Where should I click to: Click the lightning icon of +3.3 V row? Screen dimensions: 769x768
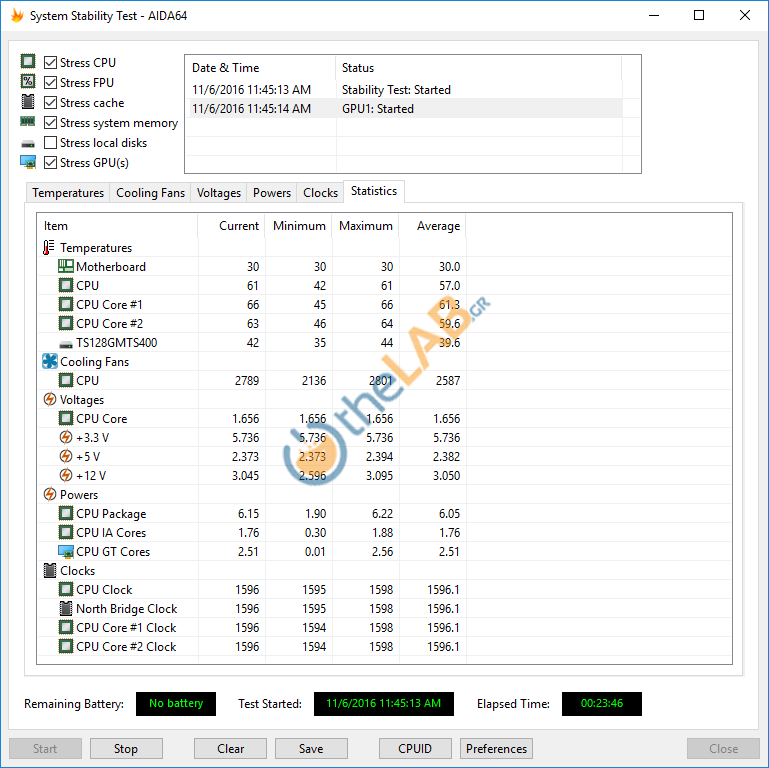point(66,437)
